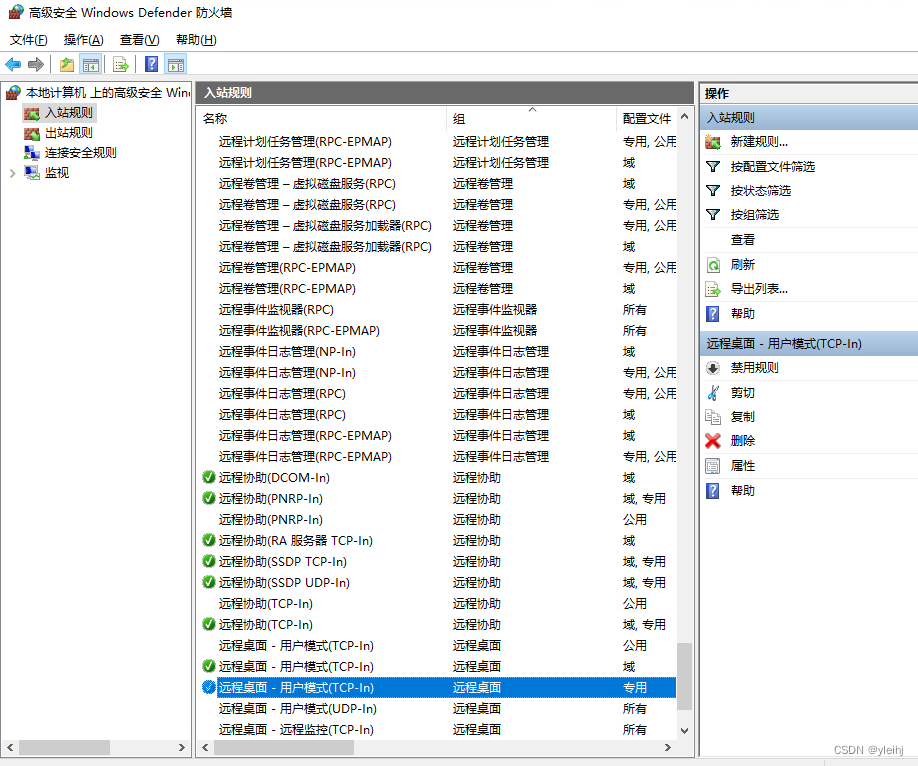Click the 入站规则 actions section header
The width and height of the screenshot is (918, 766).
pos(809,118)
